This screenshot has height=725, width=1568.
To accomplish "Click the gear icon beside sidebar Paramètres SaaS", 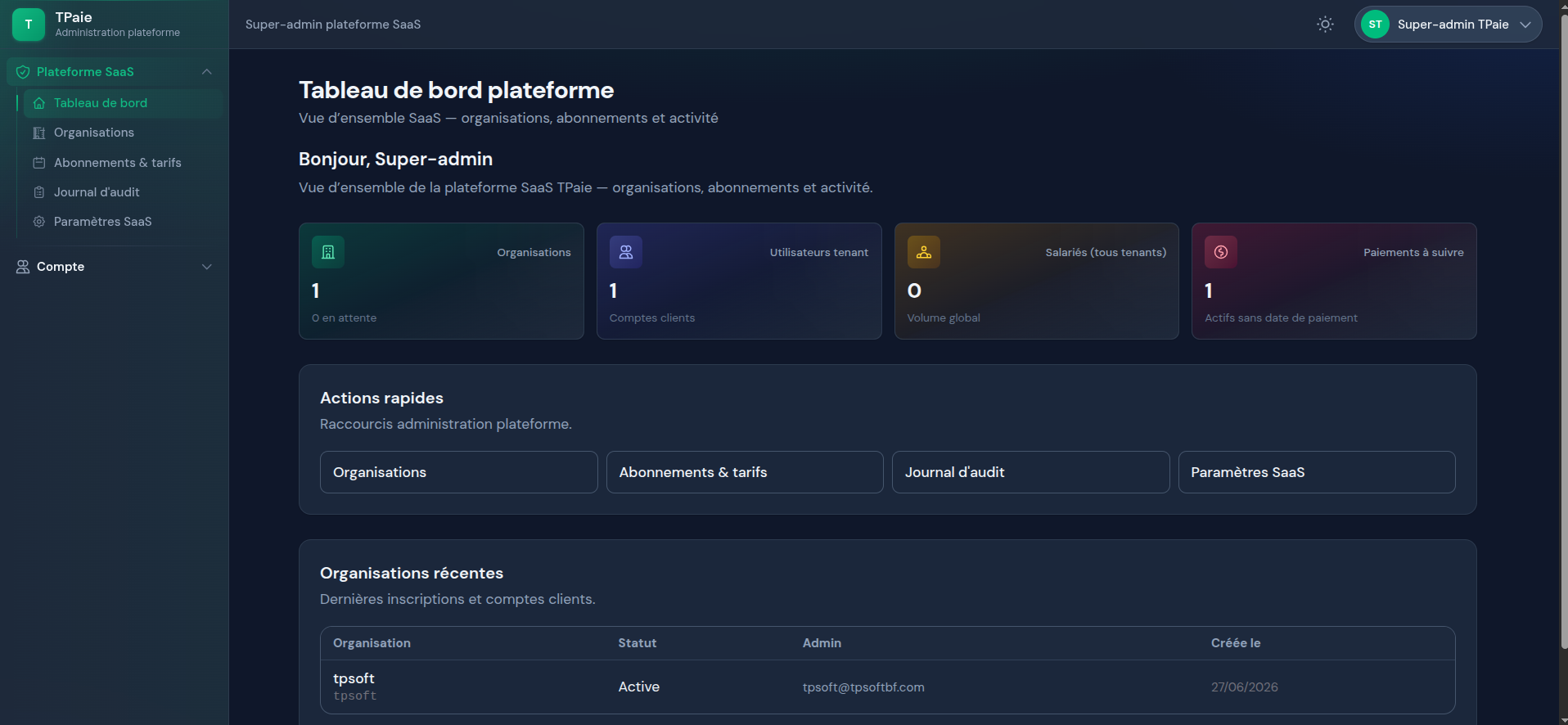I will point(38,222).
